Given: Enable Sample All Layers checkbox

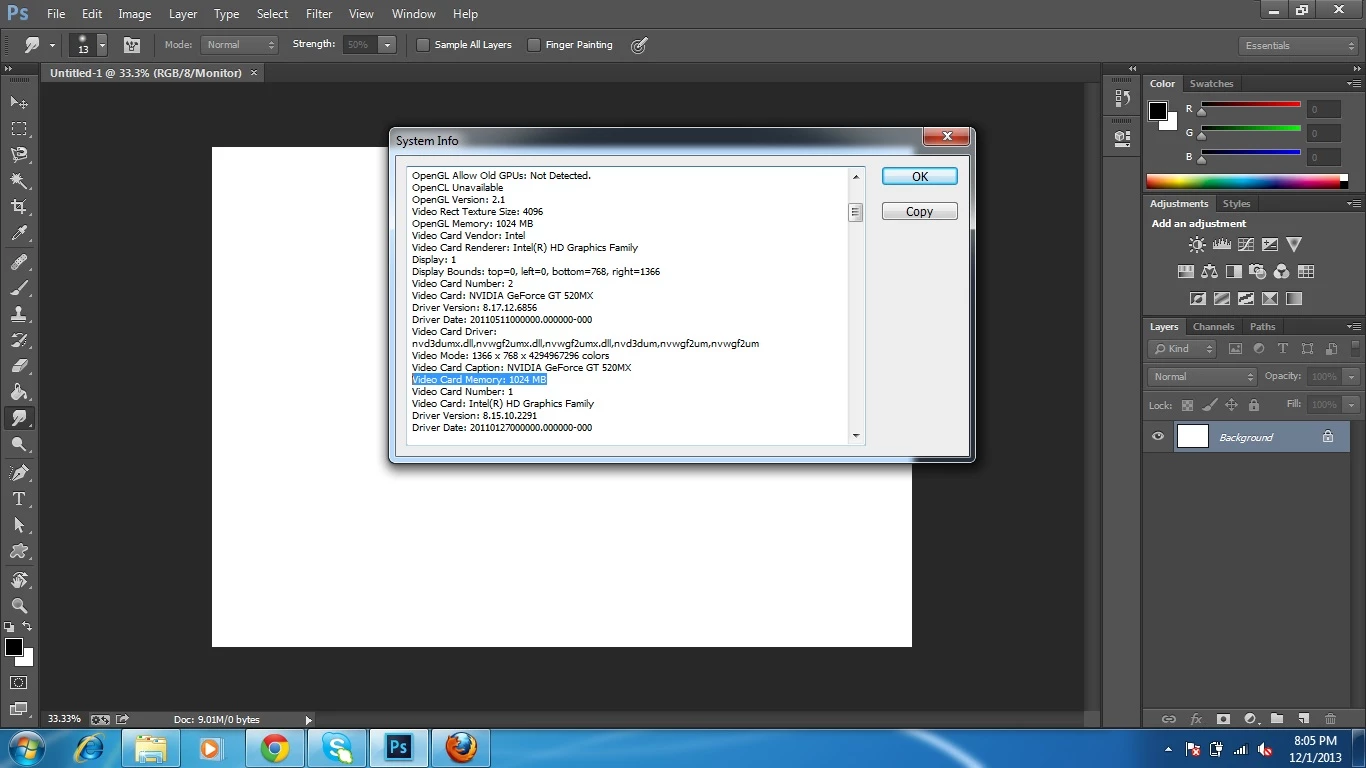Looking at the screenshot, I should click(423, 45).
